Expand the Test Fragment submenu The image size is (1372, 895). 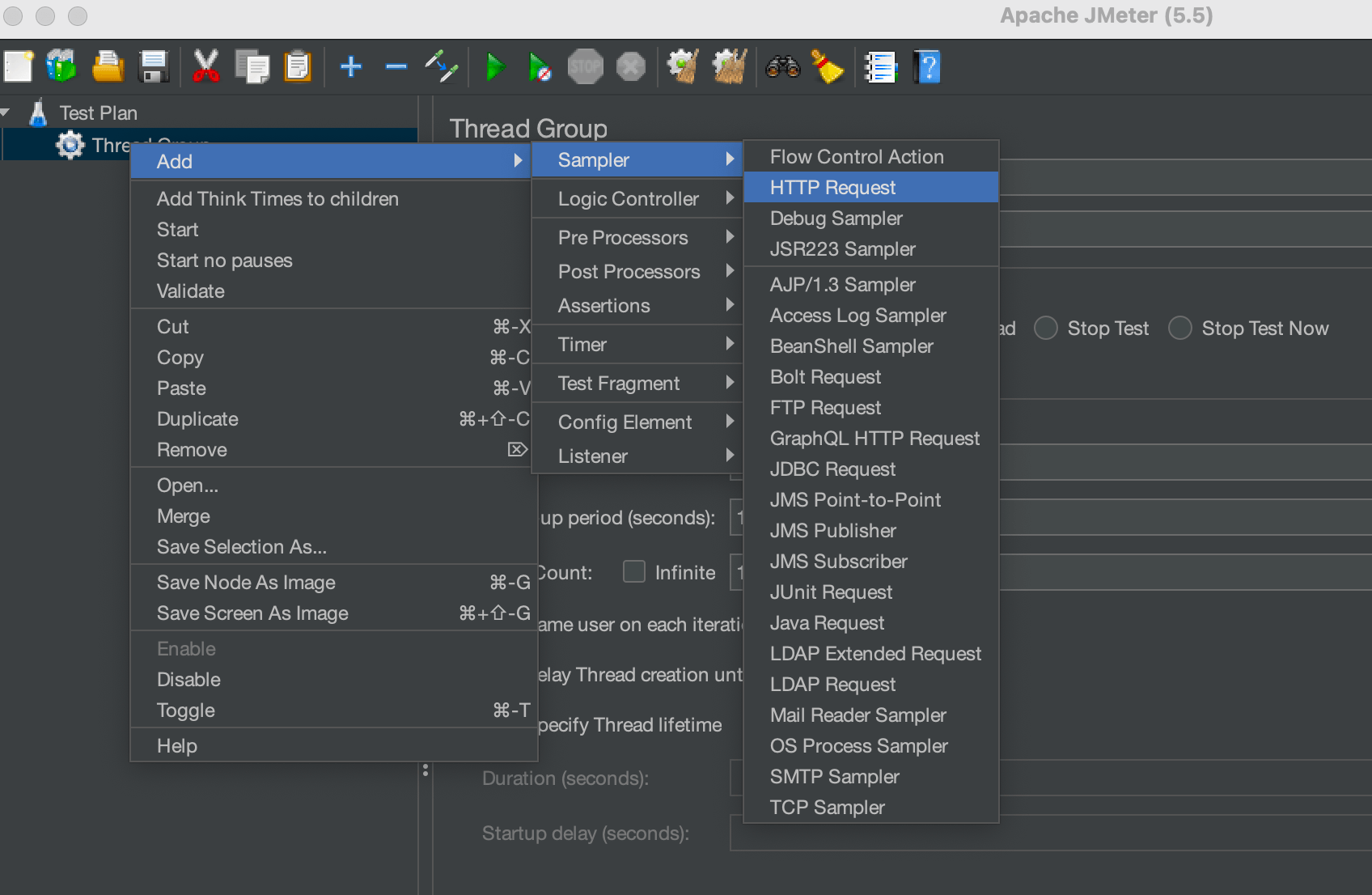(x=636, y=384)
